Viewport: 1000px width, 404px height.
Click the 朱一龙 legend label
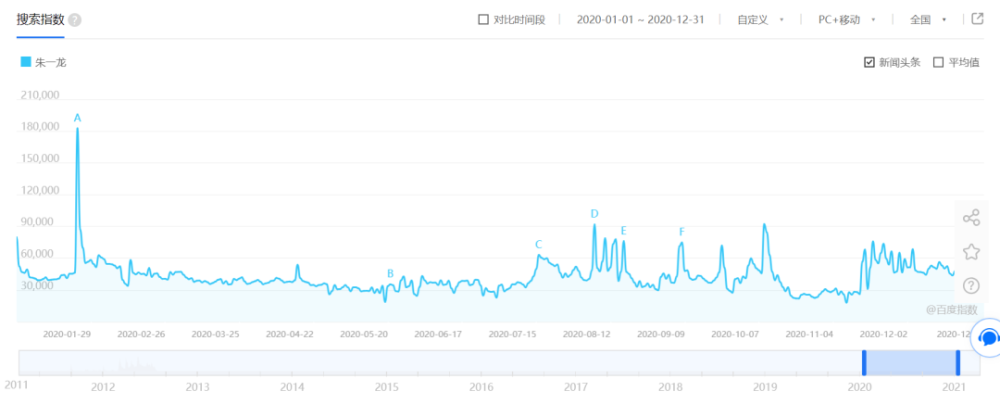(51, 62)
